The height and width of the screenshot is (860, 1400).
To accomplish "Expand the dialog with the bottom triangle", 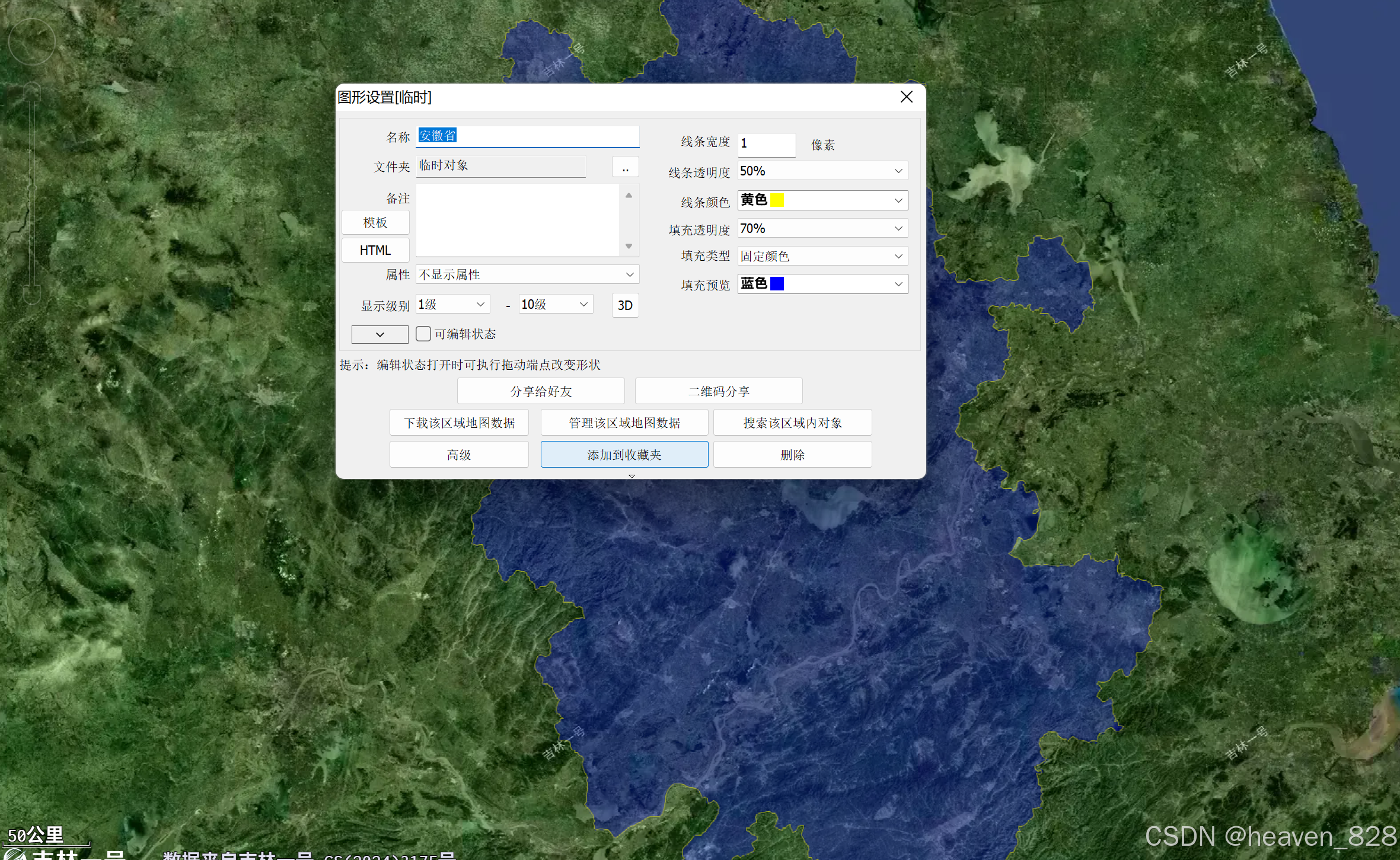I will tap(632, 476).
